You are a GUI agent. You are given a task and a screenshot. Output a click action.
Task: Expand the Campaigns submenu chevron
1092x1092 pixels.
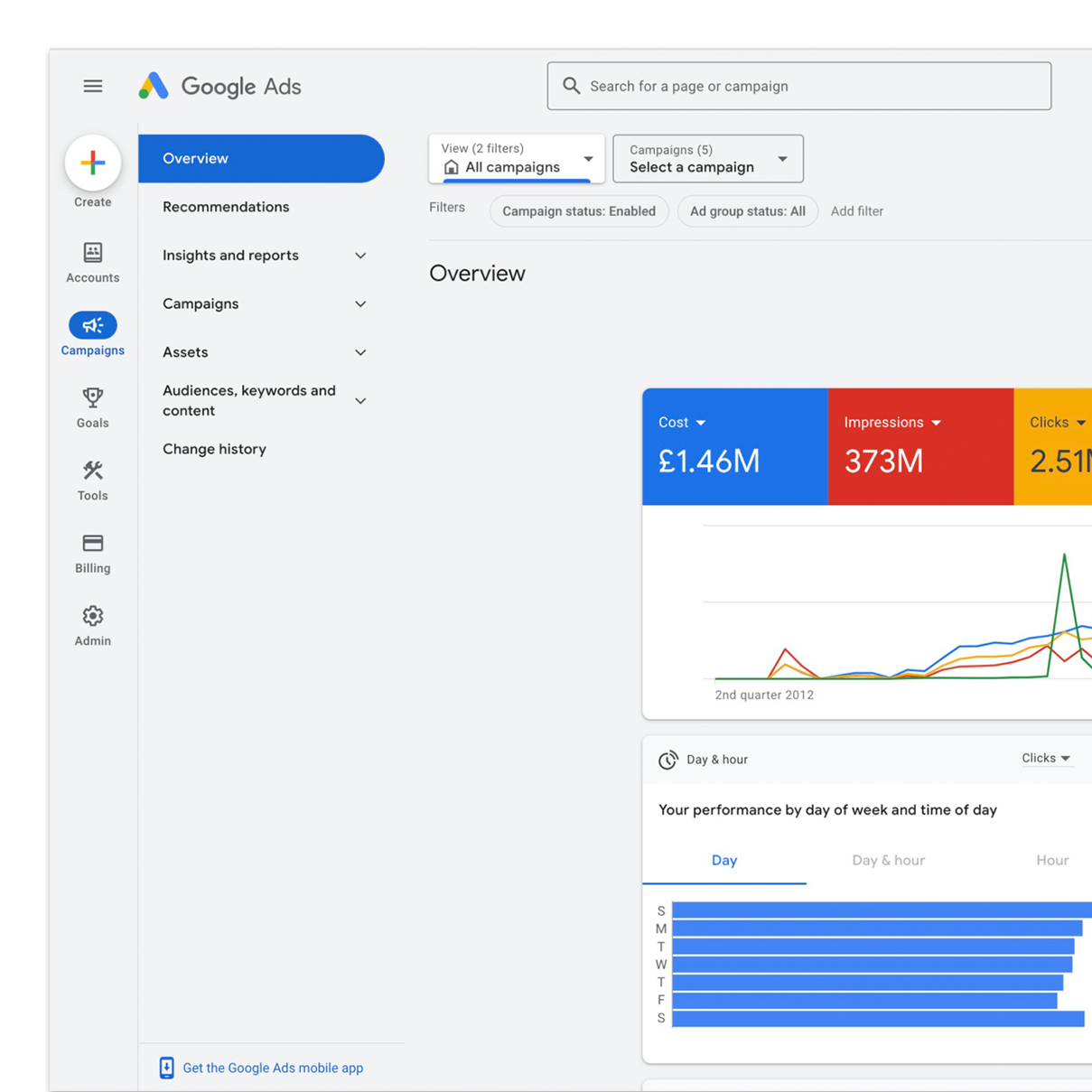pos(360,304)
